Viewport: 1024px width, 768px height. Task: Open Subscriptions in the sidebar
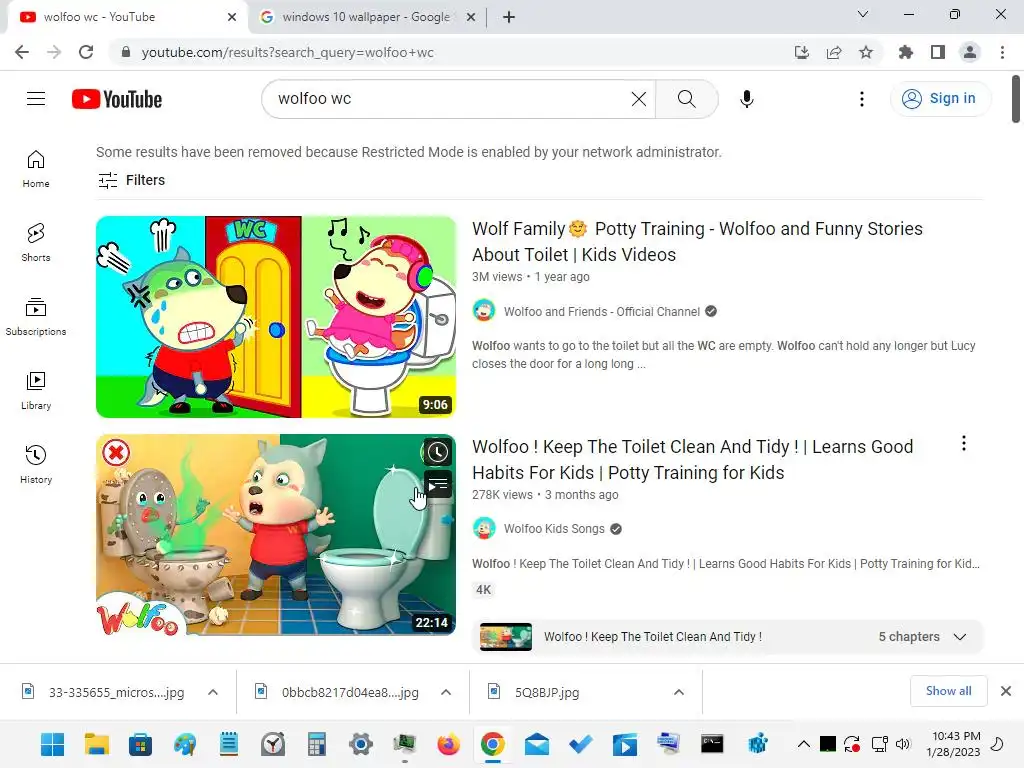(x=36, y=317)
